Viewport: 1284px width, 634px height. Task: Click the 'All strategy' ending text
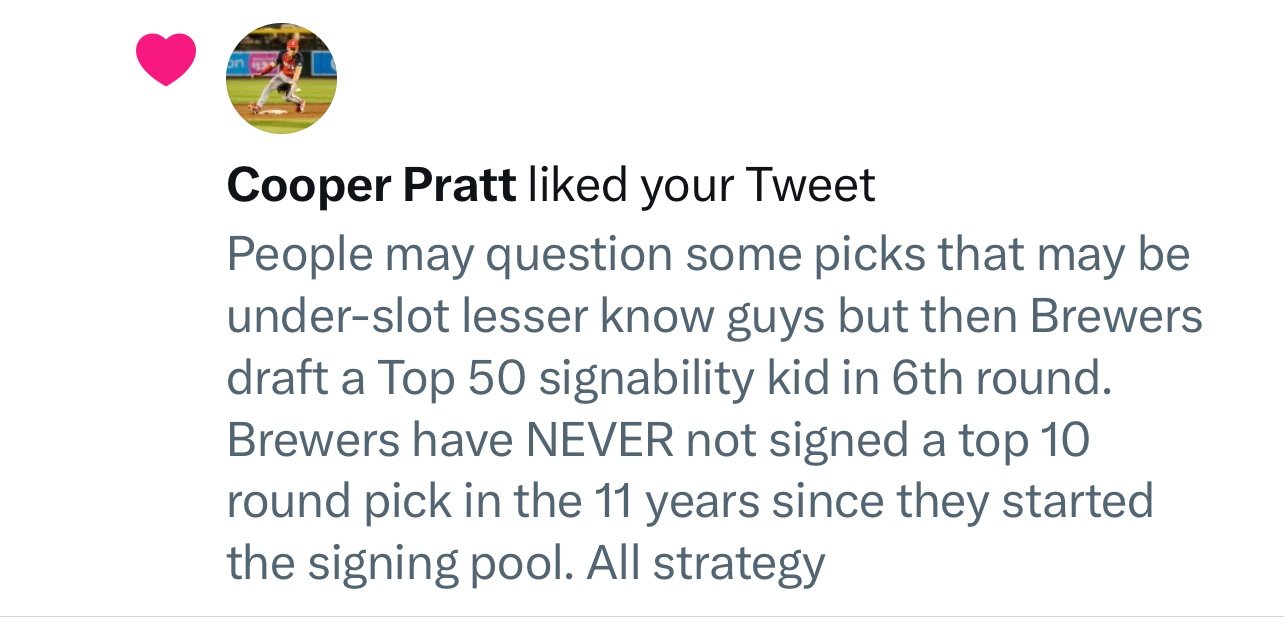click(706, 564)
